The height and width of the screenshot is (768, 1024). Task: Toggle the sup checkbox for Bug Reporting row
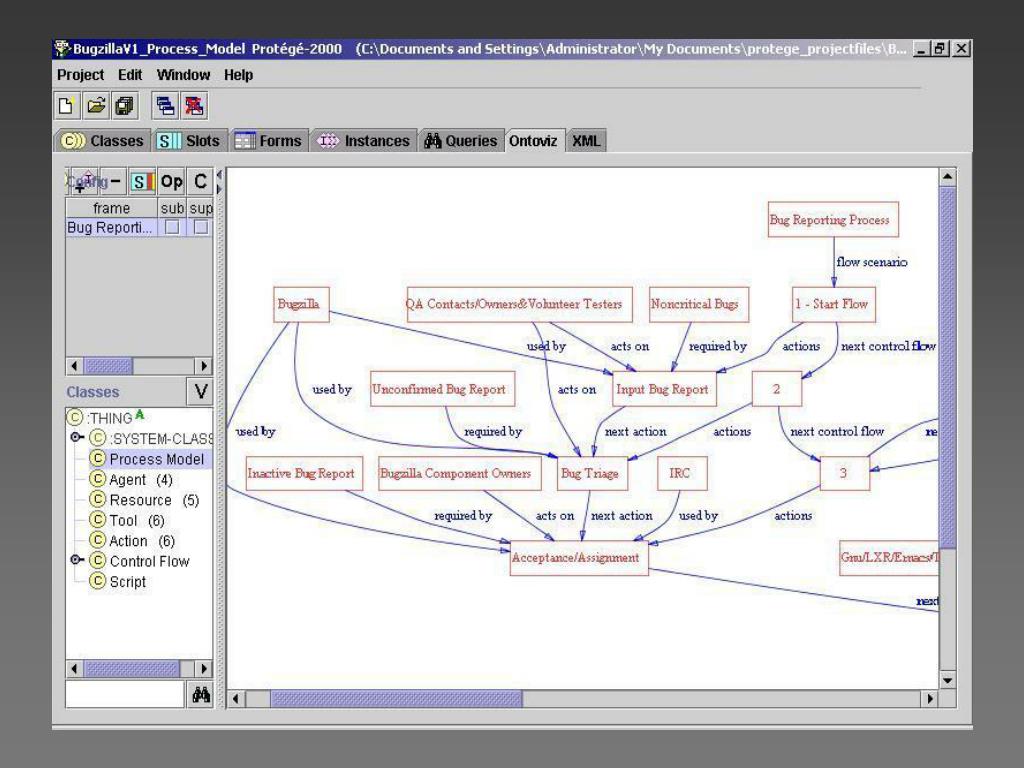pyautogui.click(x=200, y=227)
